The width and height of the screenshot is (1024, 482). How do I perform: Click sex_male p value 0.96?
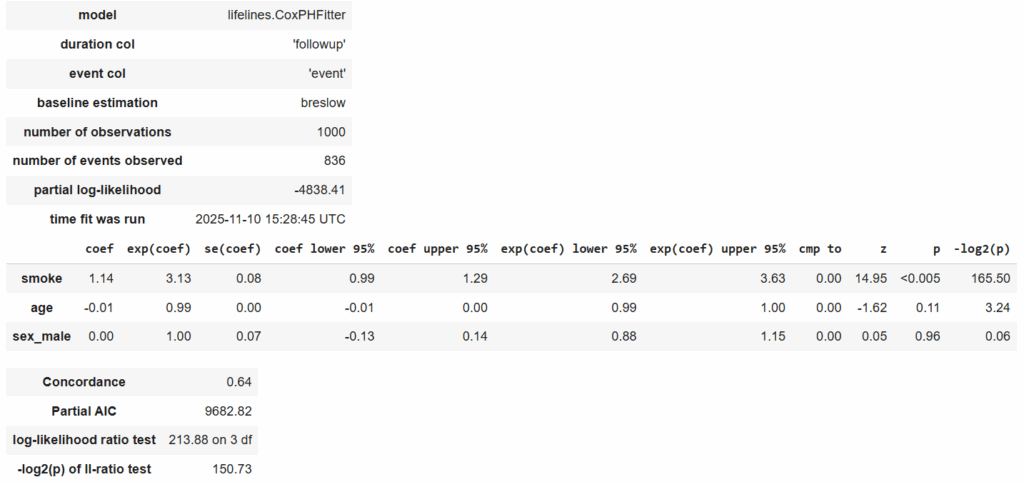click(928, 336)
